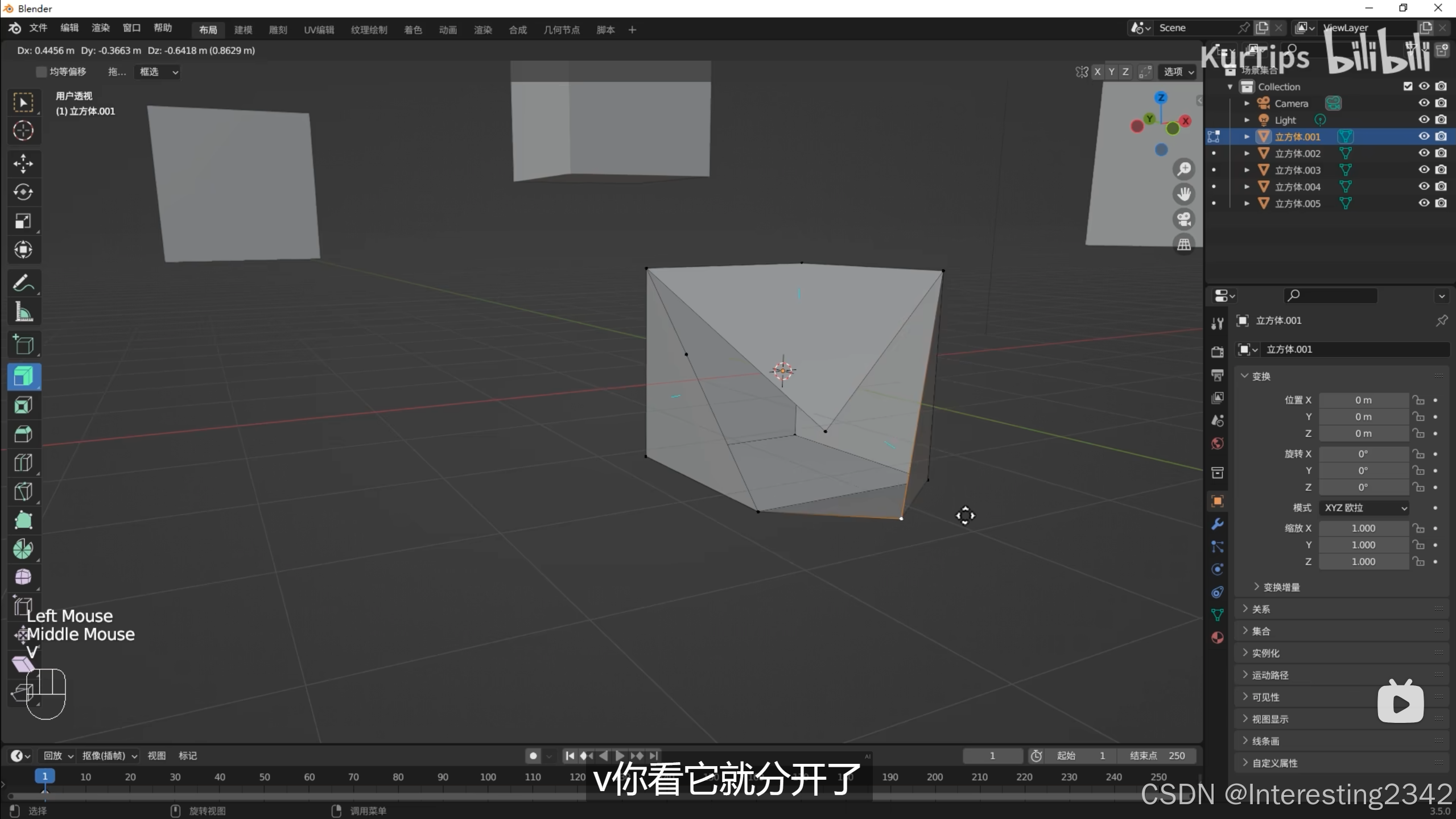Select the Annotate pencil tool
The width and height of the screenshot is (1456, 819).
click(23, 283)
